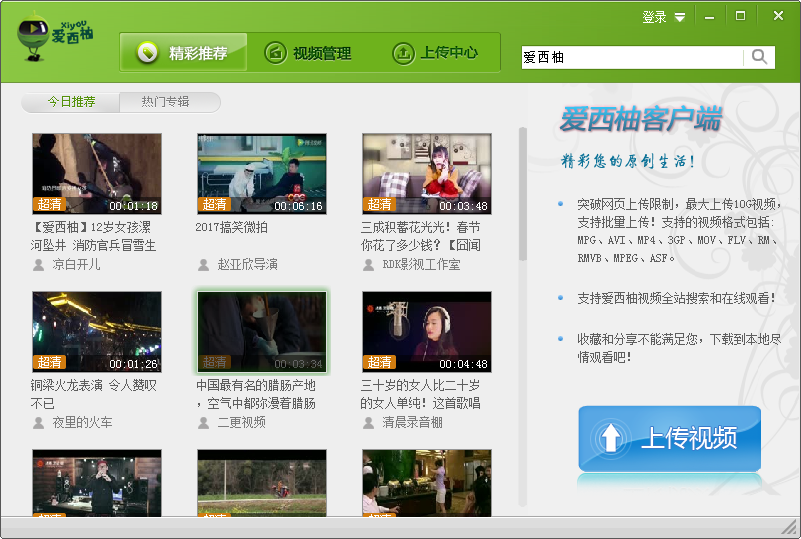Click user icon beside 夜里的火车
Screen dimensions: 801x539
coord(38,423)
